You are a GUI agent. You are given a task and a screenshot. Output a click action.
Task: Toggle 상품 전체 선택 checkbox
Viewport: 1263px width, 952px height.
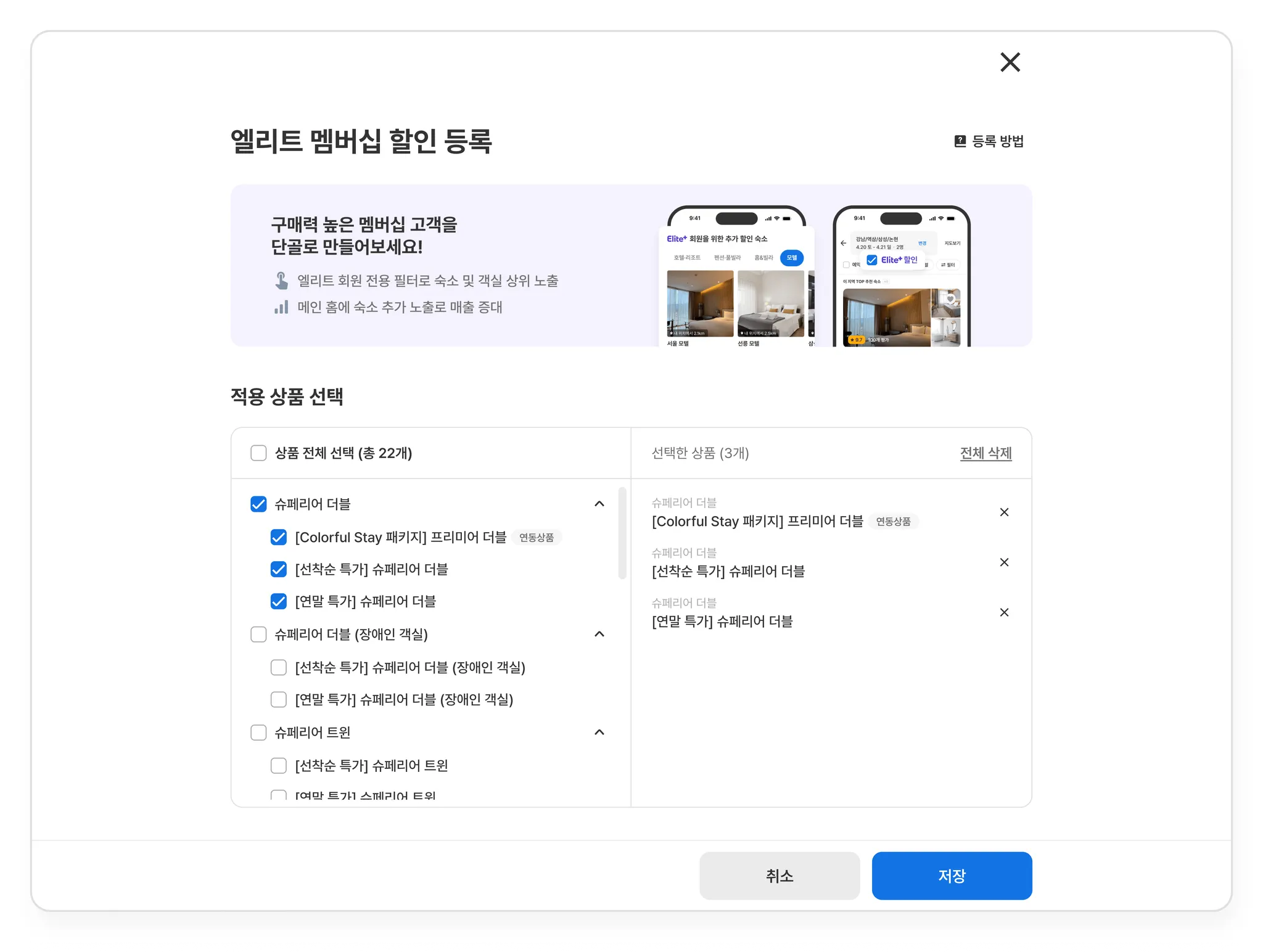tap(258, 453)
